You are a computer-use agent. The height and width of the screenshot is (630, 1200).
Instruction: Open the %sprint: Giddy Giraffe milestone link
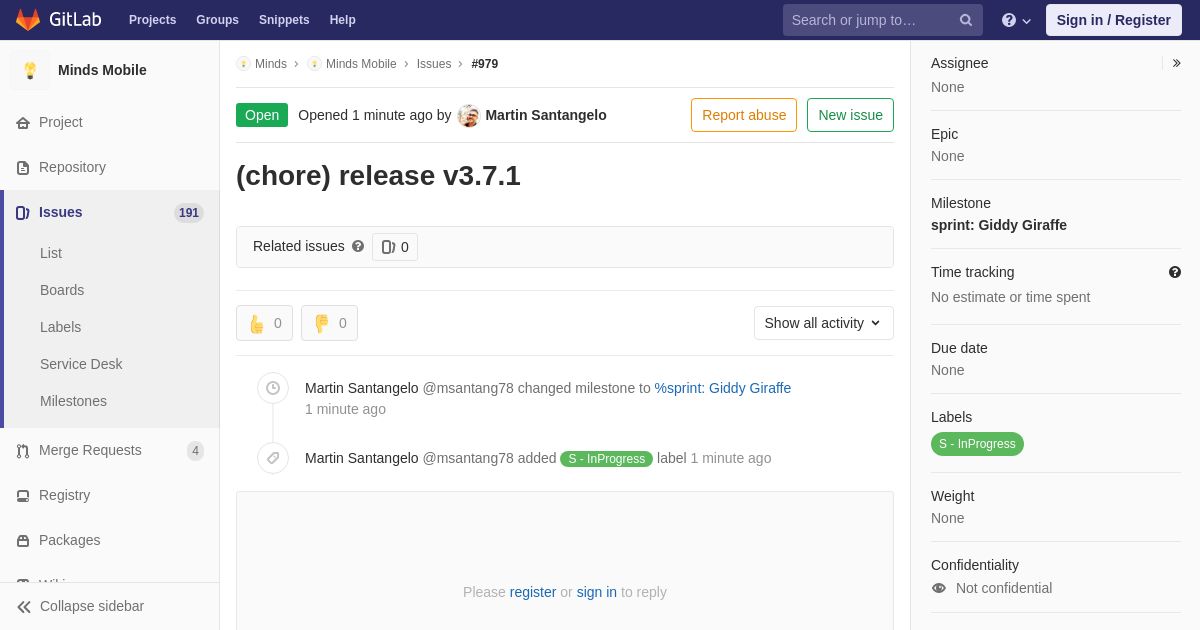point(723,388)
